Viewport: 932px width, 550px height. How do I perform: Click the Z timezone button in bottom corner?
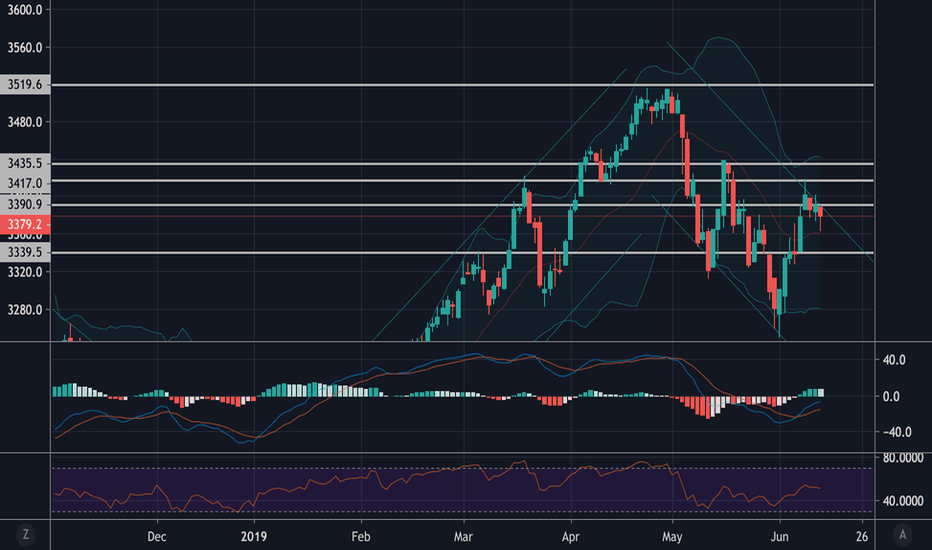tap(26, 535)
